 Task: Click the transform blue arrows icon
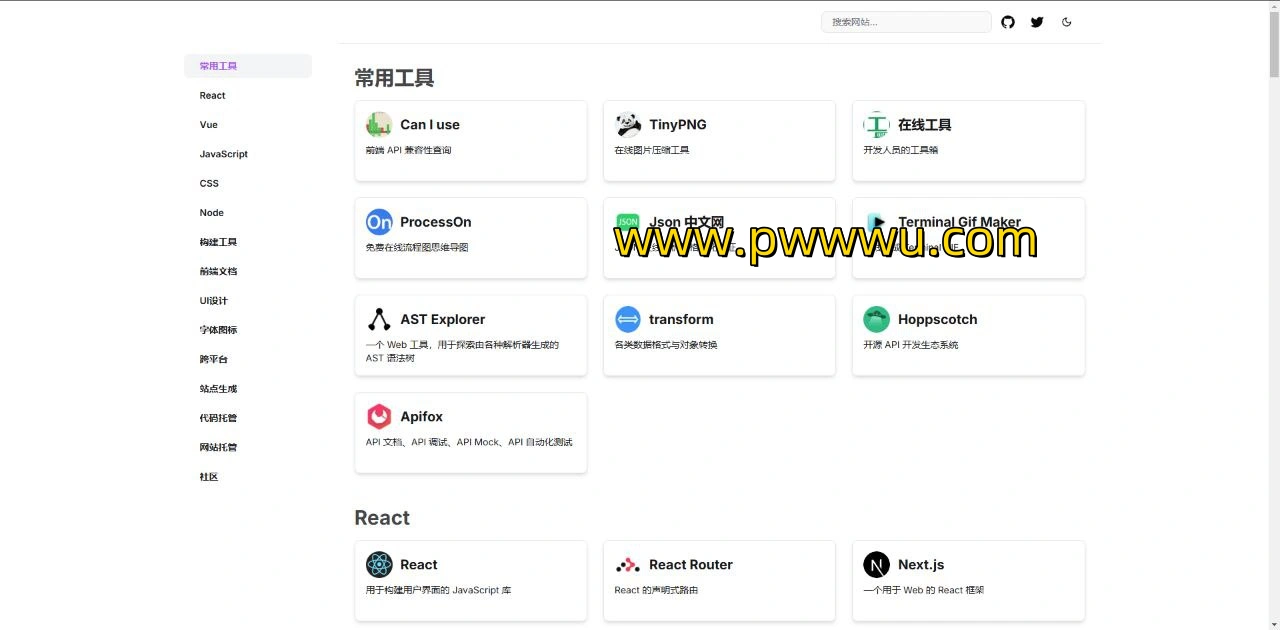pyautogui.click(x=628, y=319)
